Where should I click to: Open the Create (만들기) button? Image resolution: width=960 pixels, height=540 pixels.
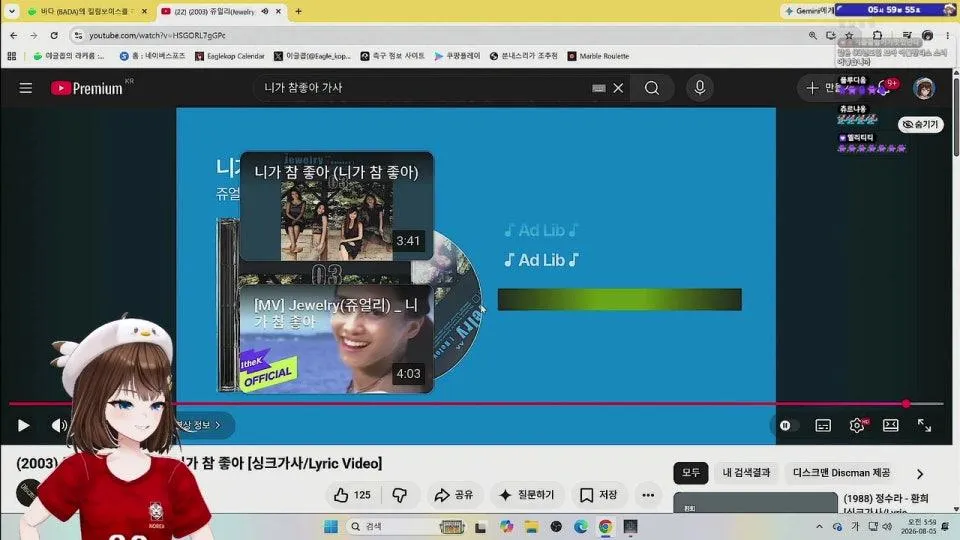(823, 88)
